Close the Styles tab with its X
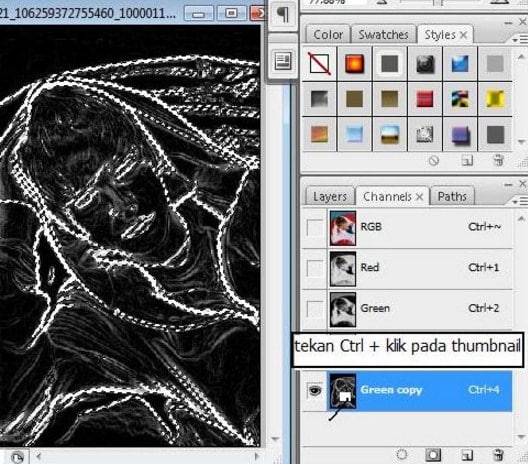 click(x=463, y=35)
